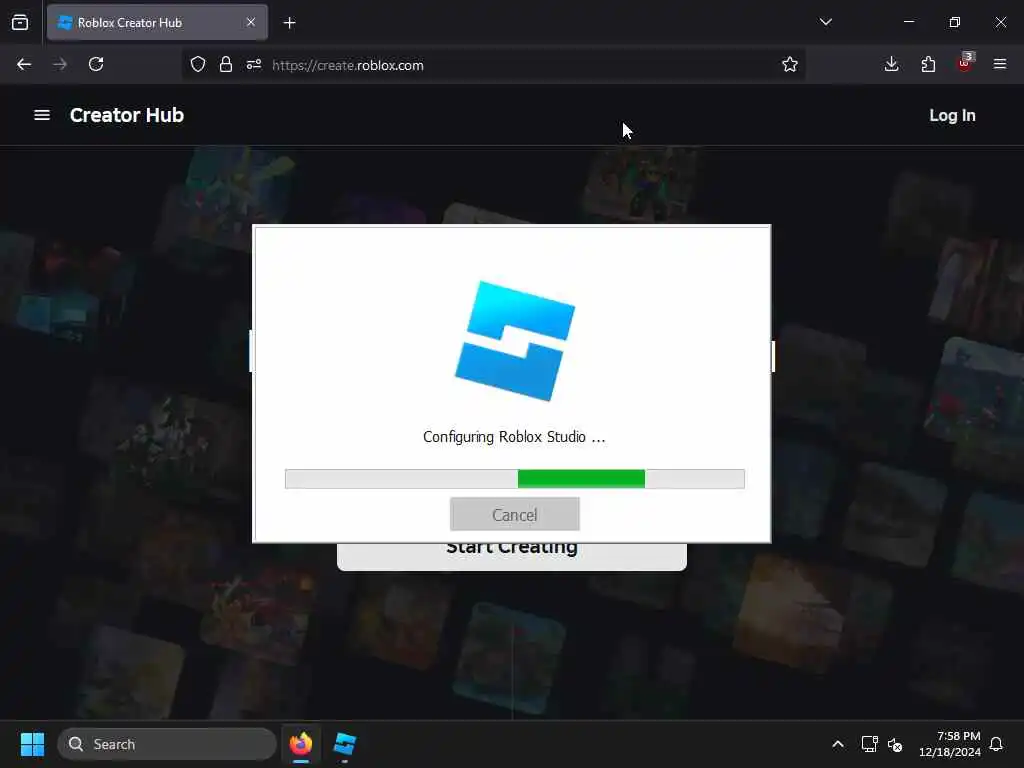Click the Roblox Studio logo in installer
The image size is (1024, 768).
pos(515,340)
